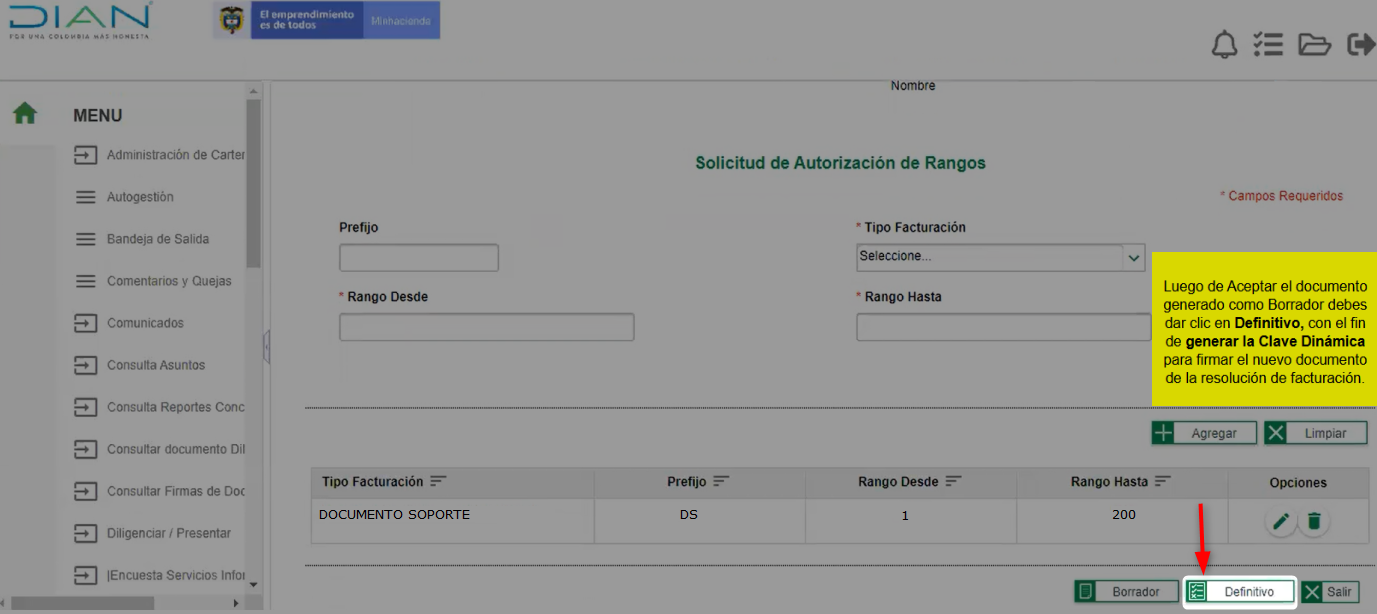
Task: Delete the DOCUMENTO SOPORTE row with trash icon
Action: (1314, 521)
